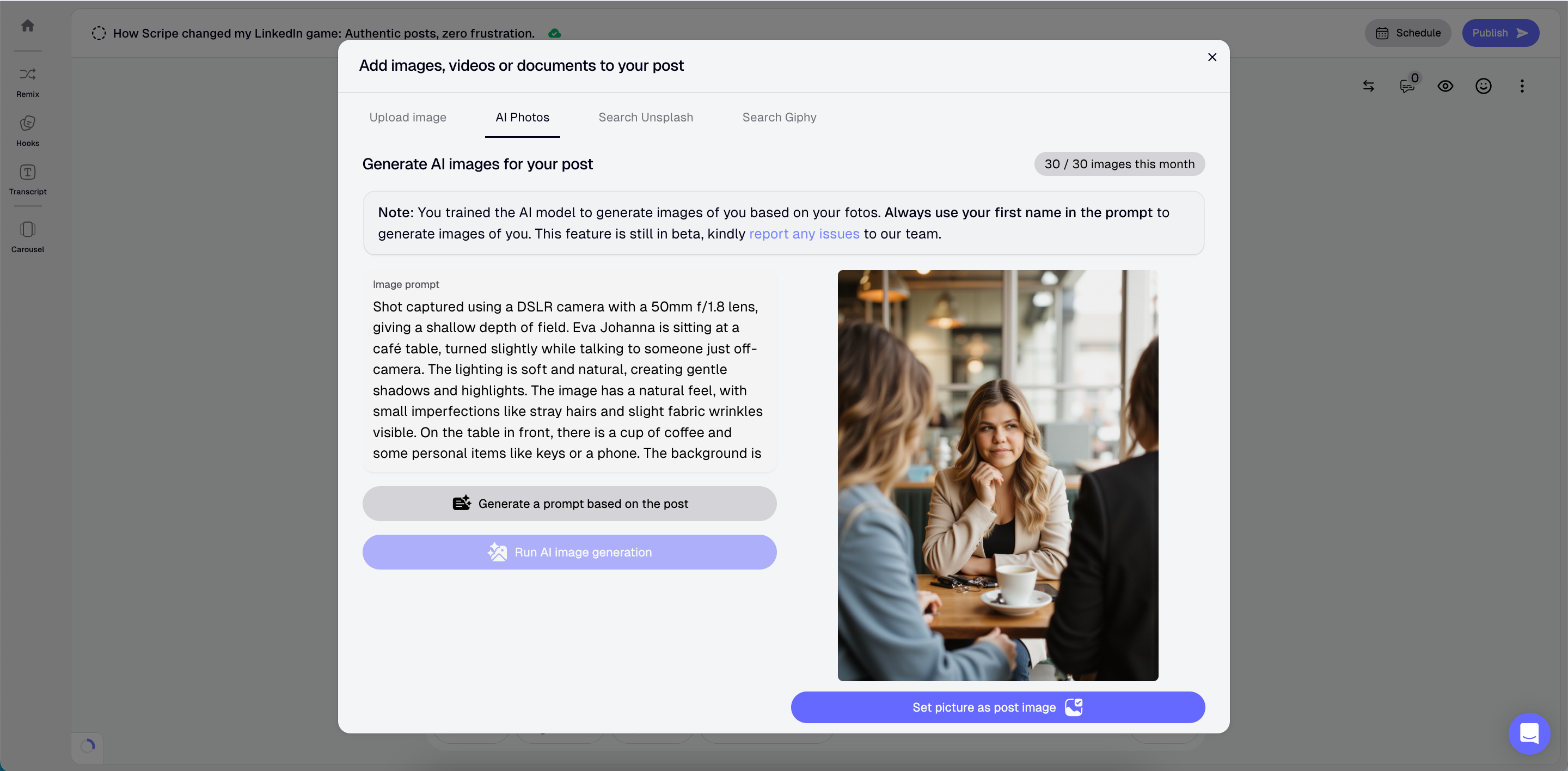
Task: Switch to the Upload image tab
Action: coord(408,118)
